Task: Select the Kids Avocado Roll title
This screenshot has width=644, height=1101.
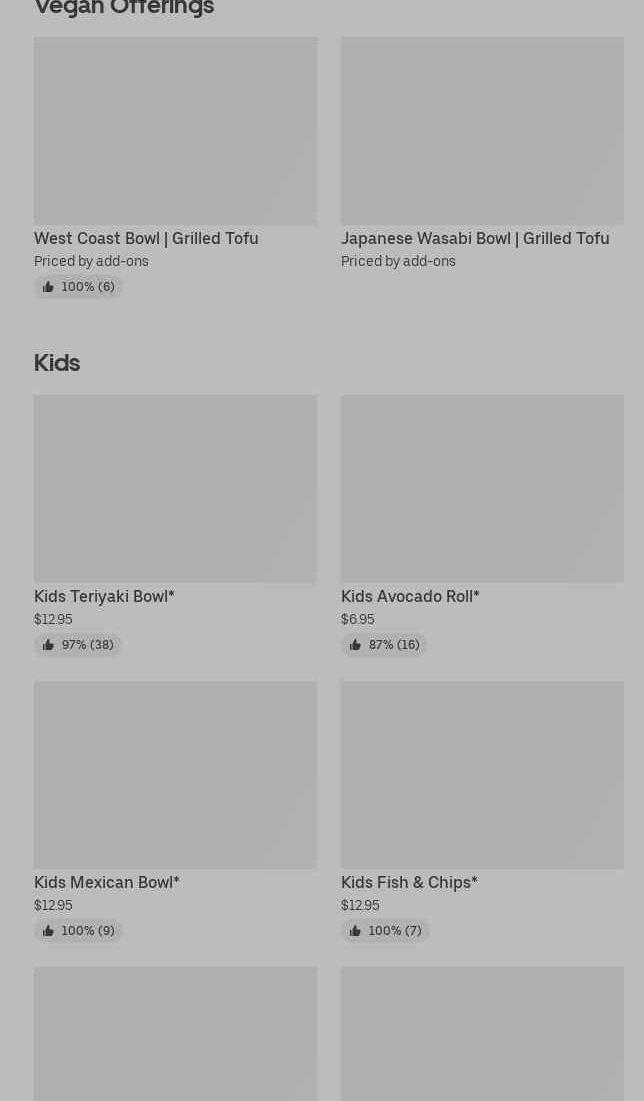Action: [x=410, y=596]
